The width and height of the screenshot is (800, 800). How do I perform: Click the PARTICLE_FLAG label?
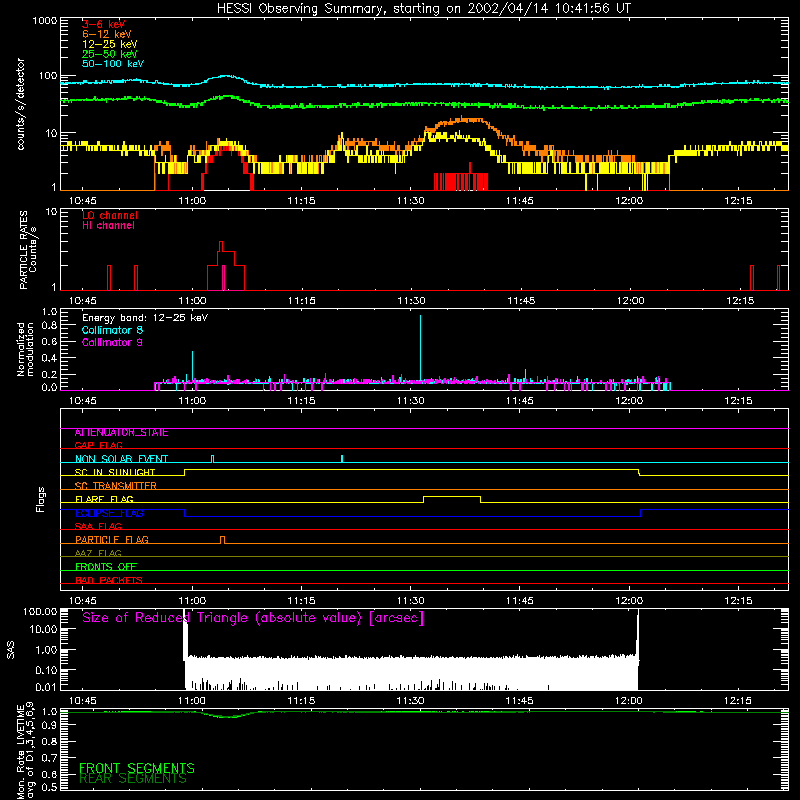pos(112,540)
